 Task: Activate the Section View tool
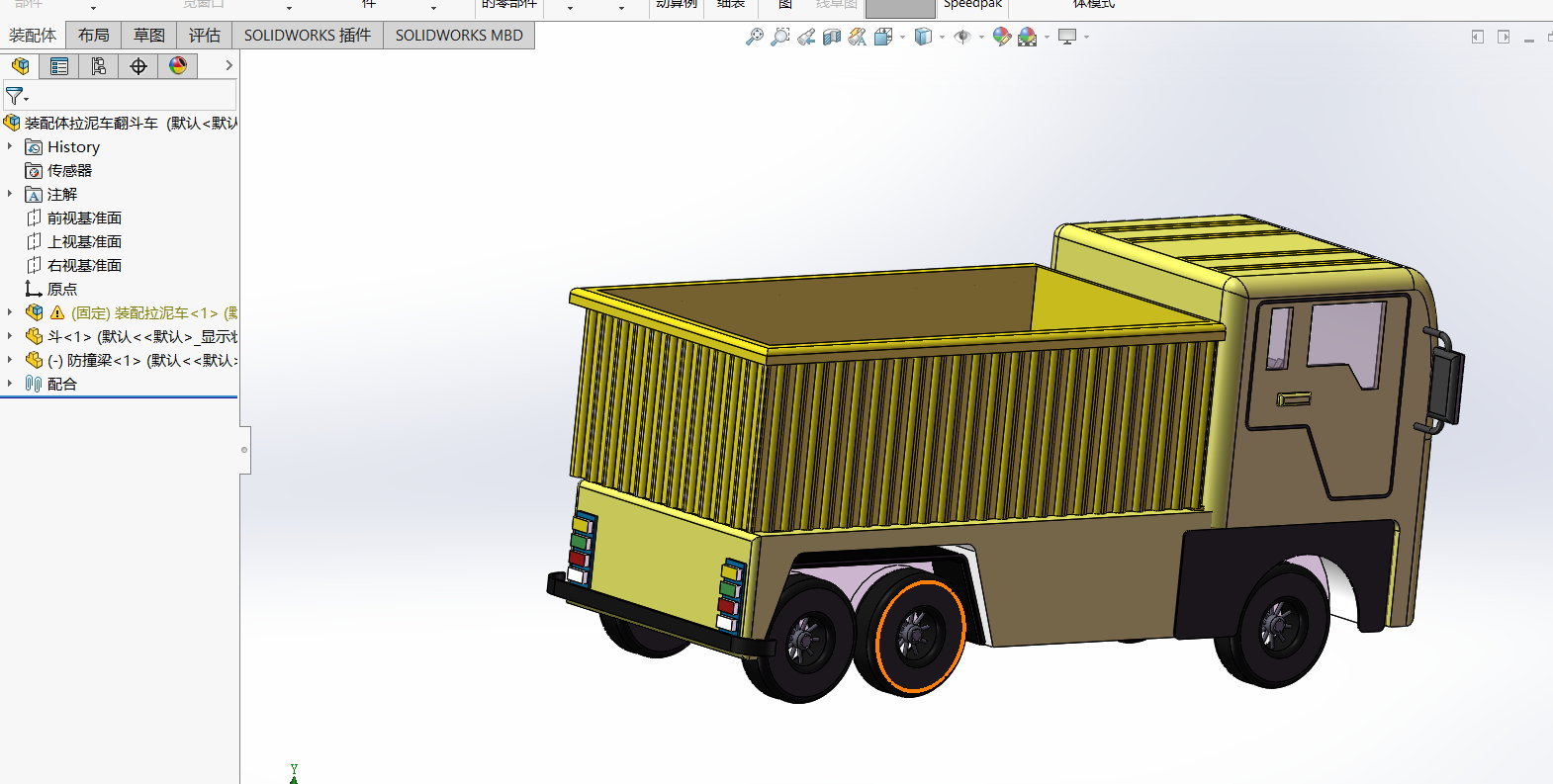pos(832,37)
